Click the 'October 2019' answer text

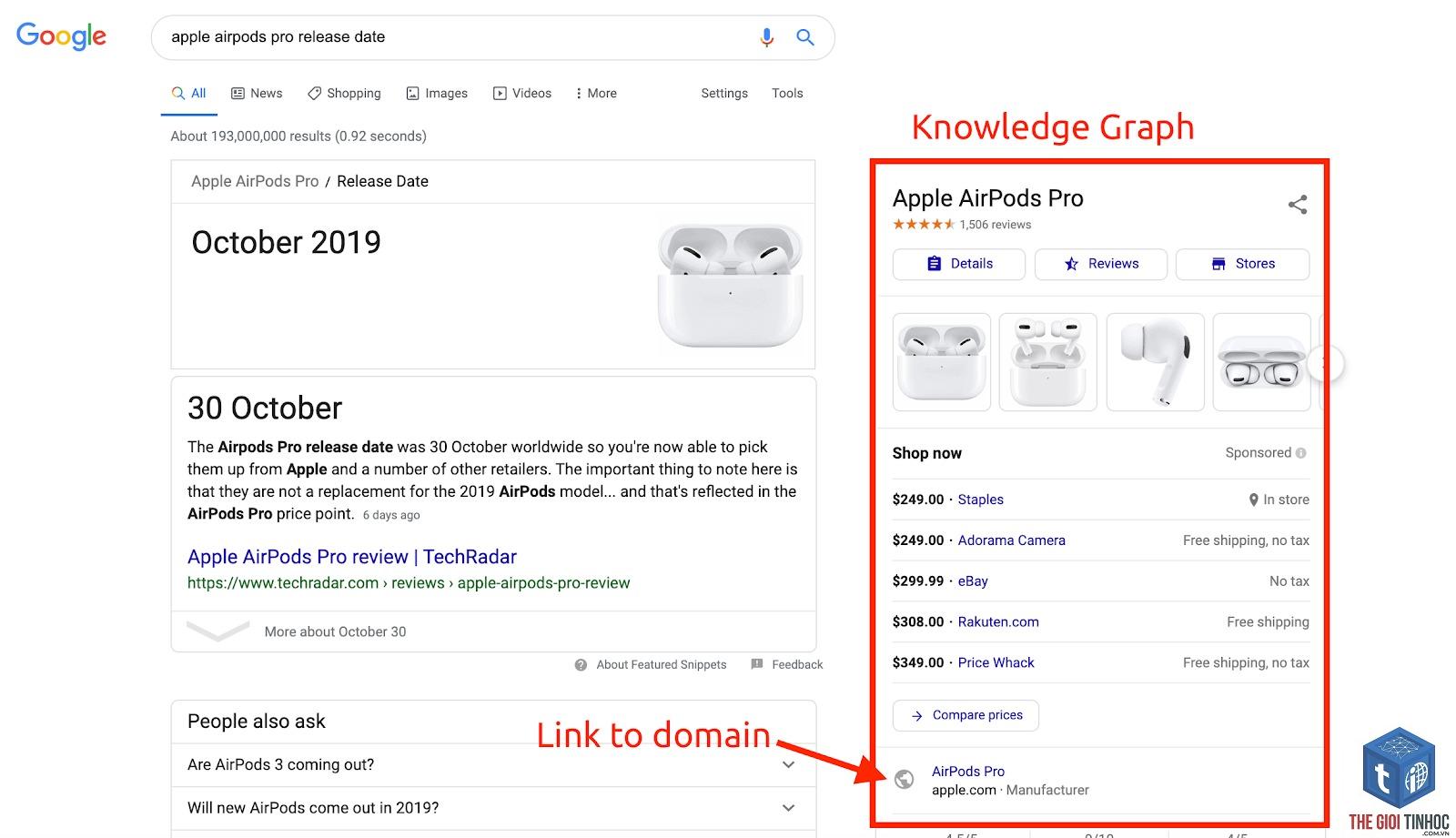[x=286, y=243]
